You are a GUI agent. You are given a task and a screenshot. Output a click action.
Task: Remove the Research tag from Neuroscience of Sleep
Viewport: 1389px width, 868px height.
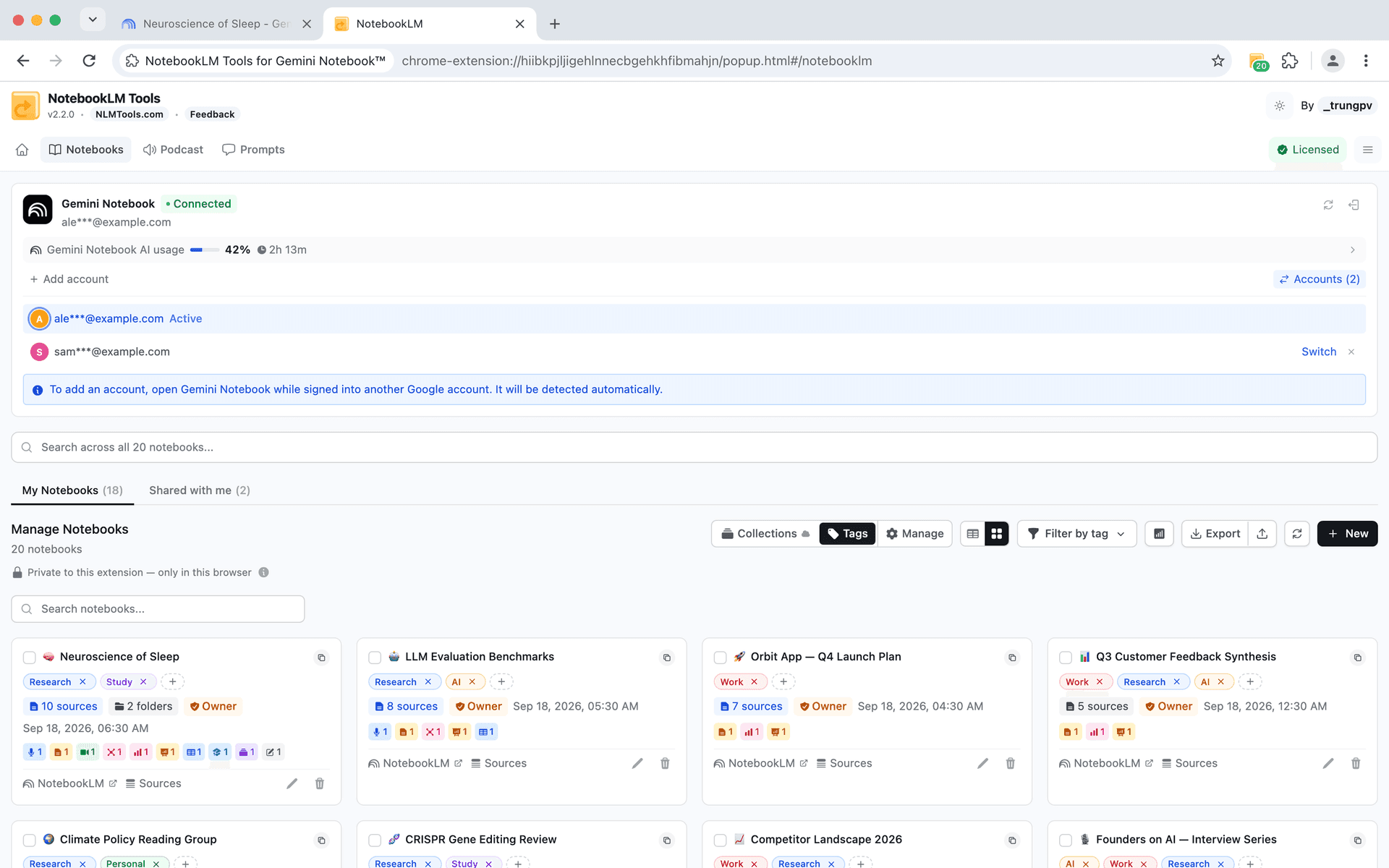pos(82,682)
